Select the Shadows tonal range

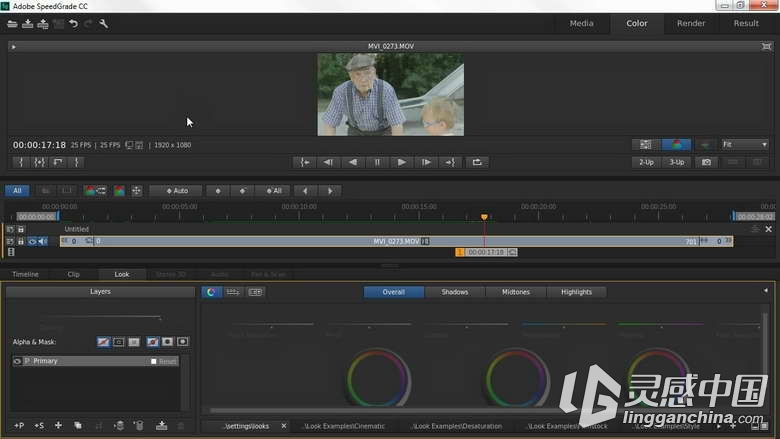455,292
